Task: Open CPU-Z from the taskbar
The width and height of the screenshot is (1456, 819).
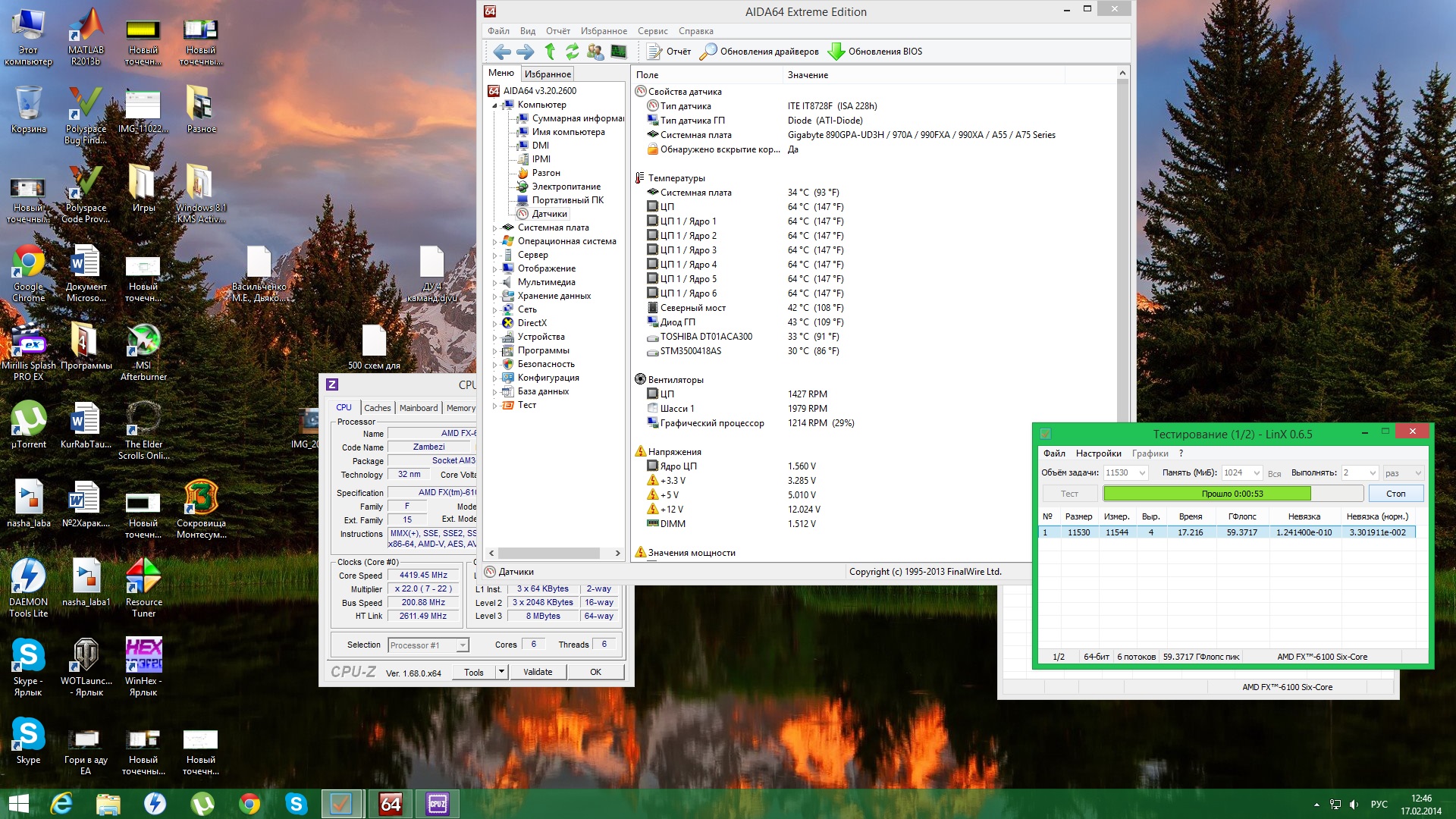Action: [438, 804]
